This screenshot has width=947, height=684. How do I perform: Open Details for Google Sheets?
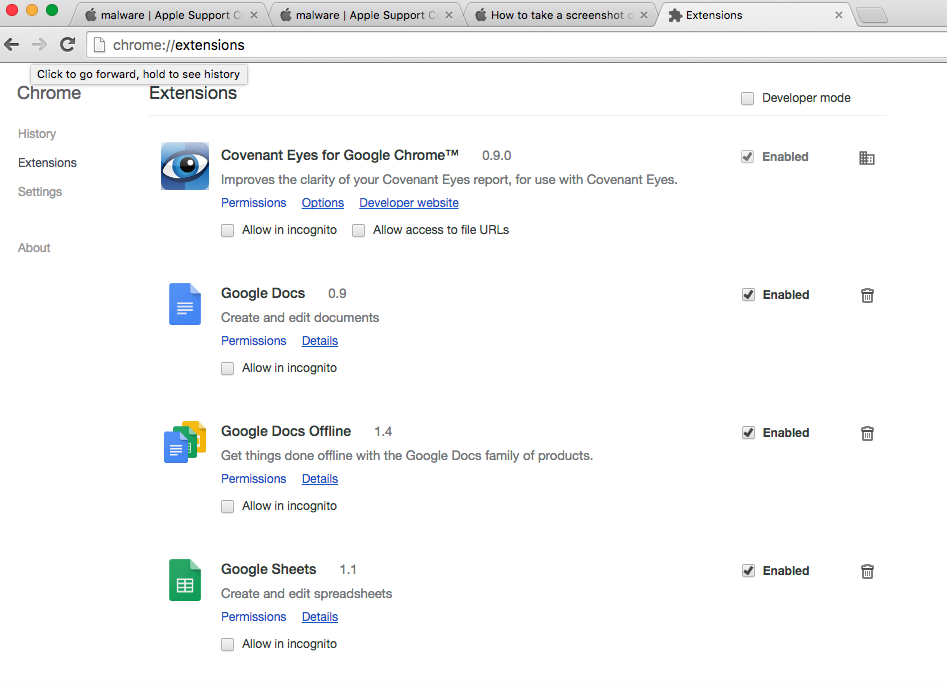click(x=319, y=617)
